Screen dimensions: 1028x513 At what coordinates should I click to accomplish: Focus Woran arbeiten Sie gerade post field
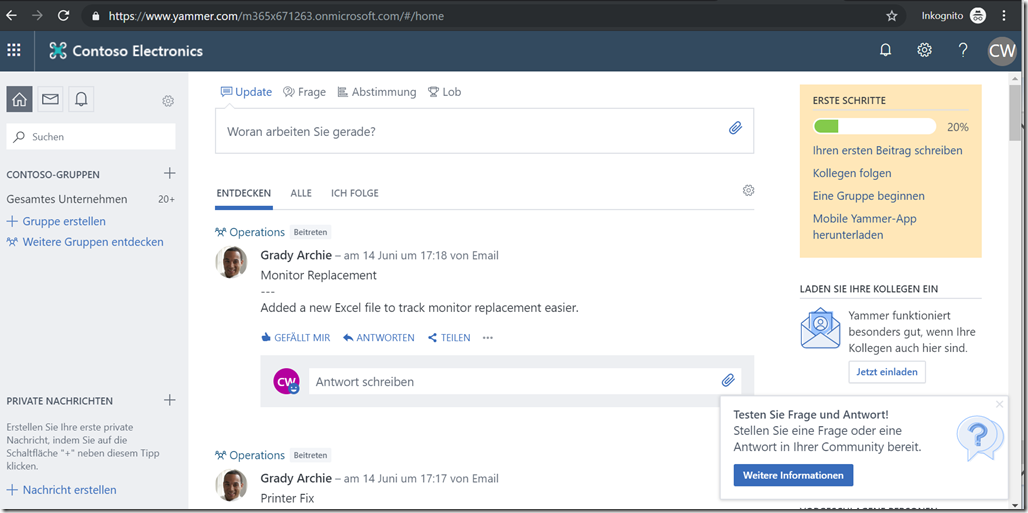point(484,131)
